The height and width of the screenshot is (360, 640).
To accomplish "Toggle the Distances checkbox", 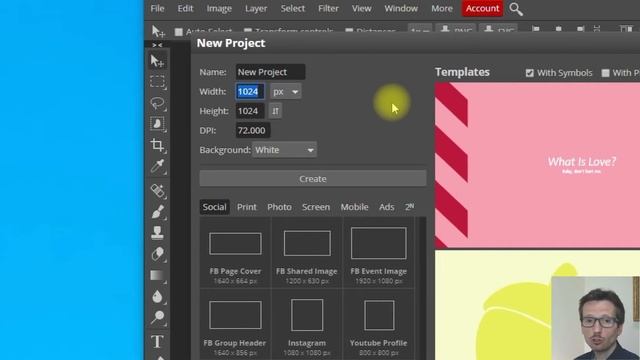I will pos(349,31).
